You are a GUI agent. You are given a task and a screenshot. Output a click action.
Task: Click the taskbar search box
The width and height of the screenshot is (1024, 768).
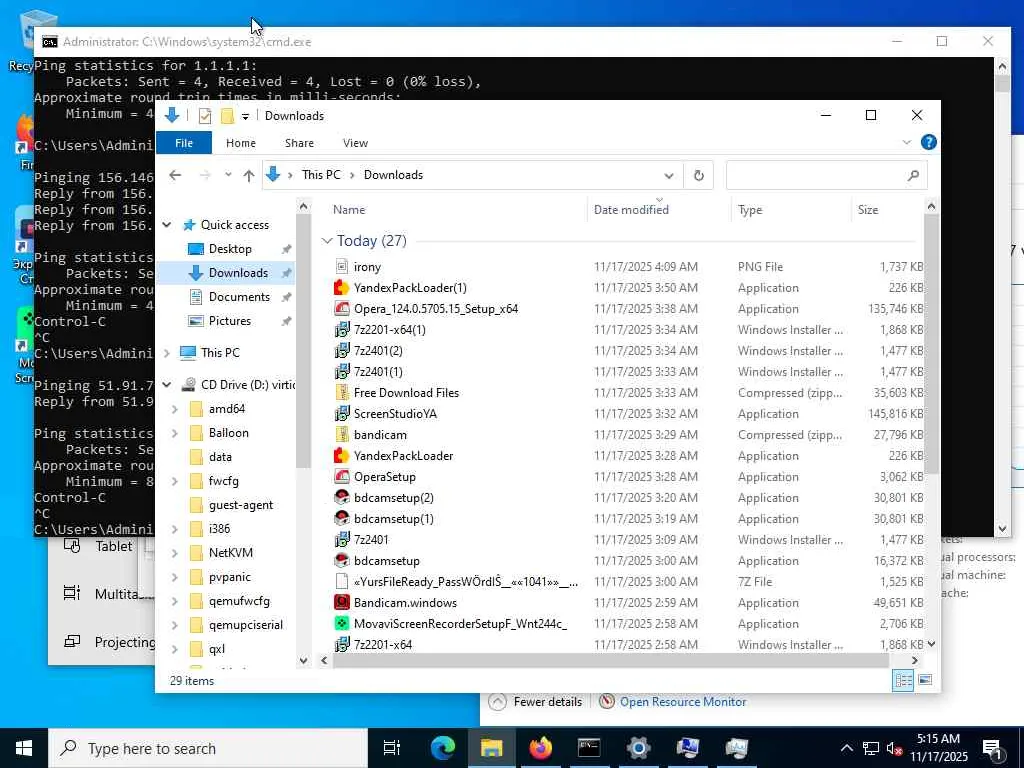(208, 748)
